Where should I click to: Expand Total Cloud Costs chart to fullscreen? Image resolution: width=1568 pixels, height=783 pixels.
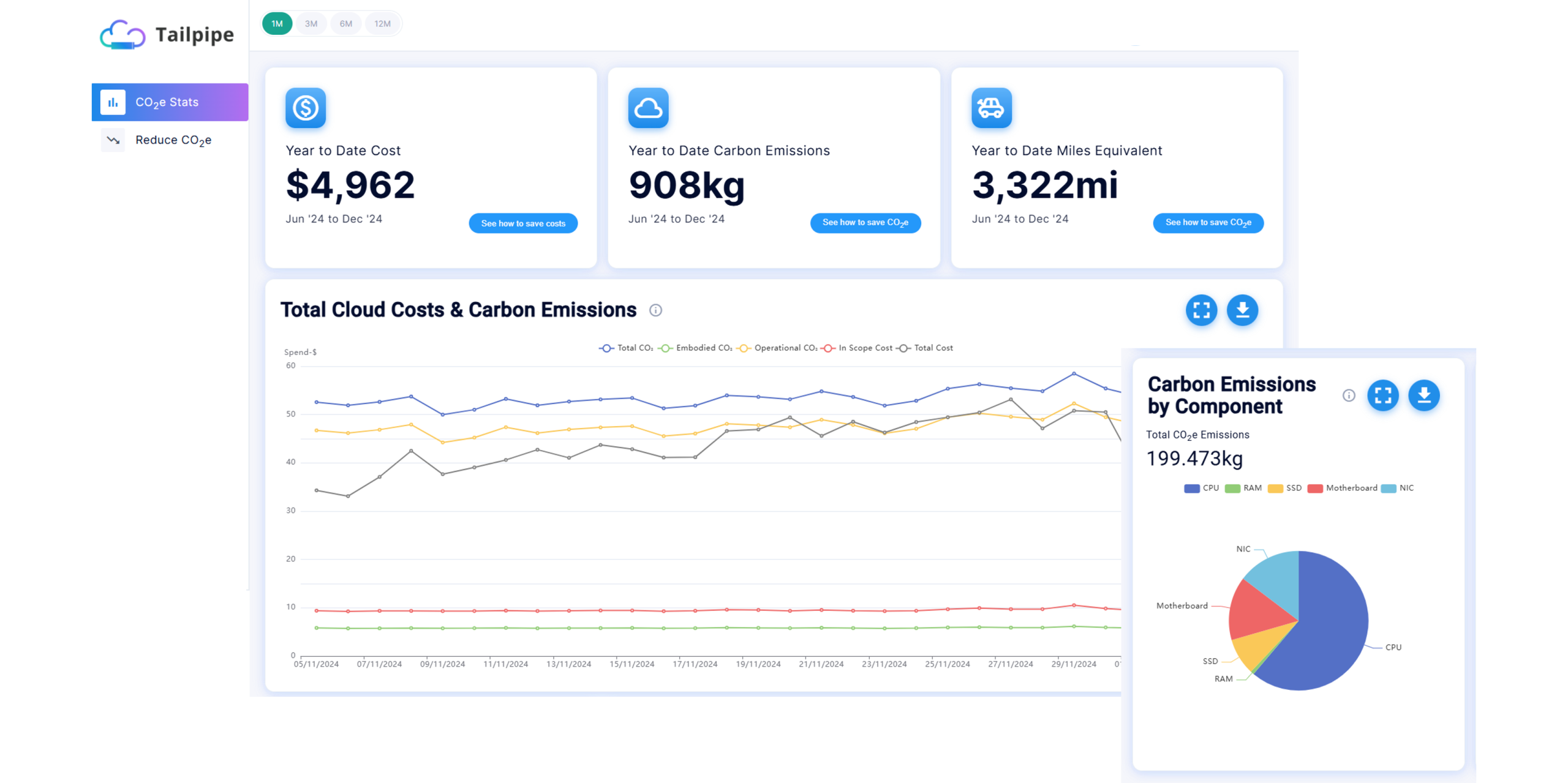pyautogui.click(x=1201, y=310)
